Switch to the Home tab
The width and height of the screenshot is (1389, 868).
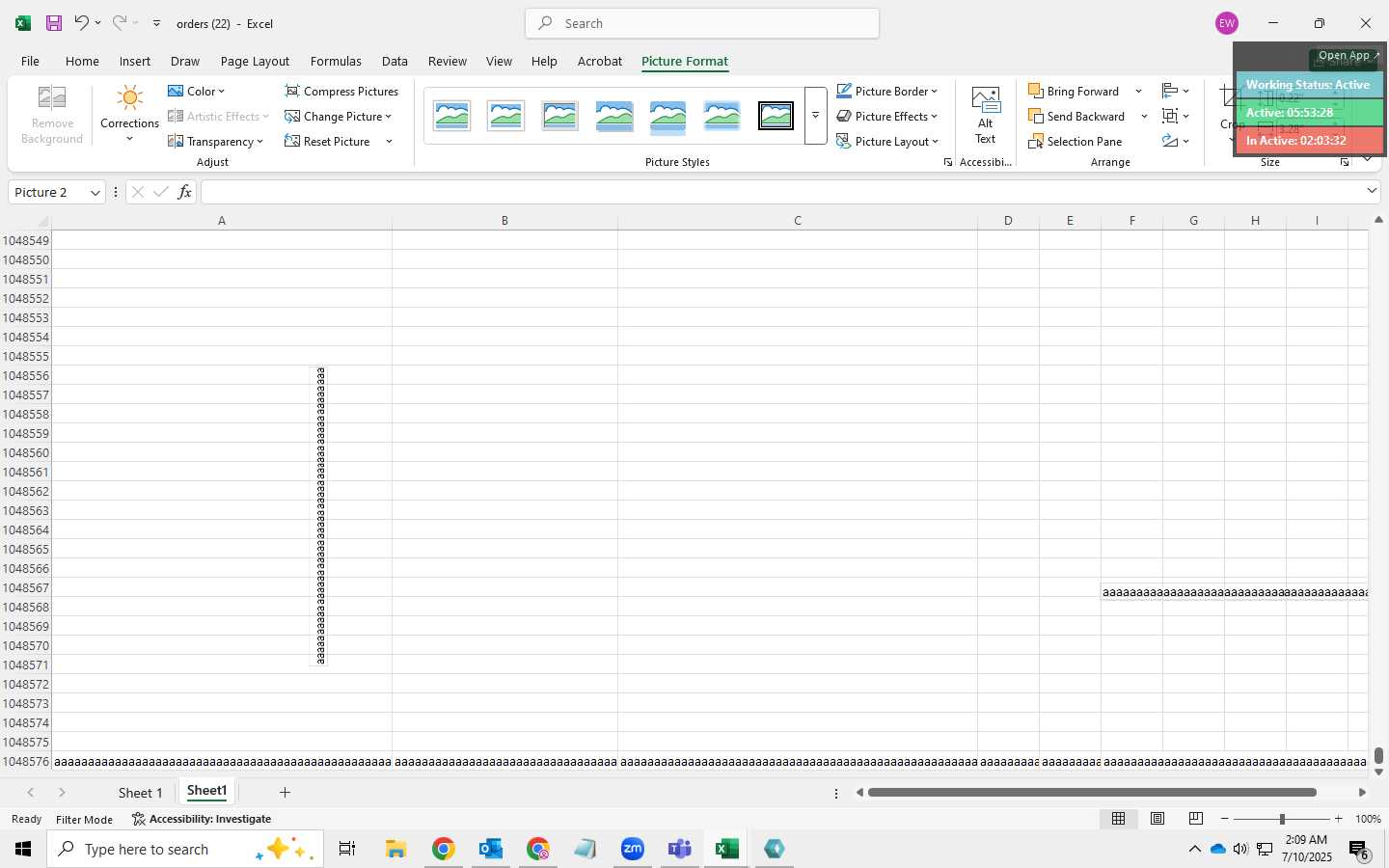[x=82, y=61]
